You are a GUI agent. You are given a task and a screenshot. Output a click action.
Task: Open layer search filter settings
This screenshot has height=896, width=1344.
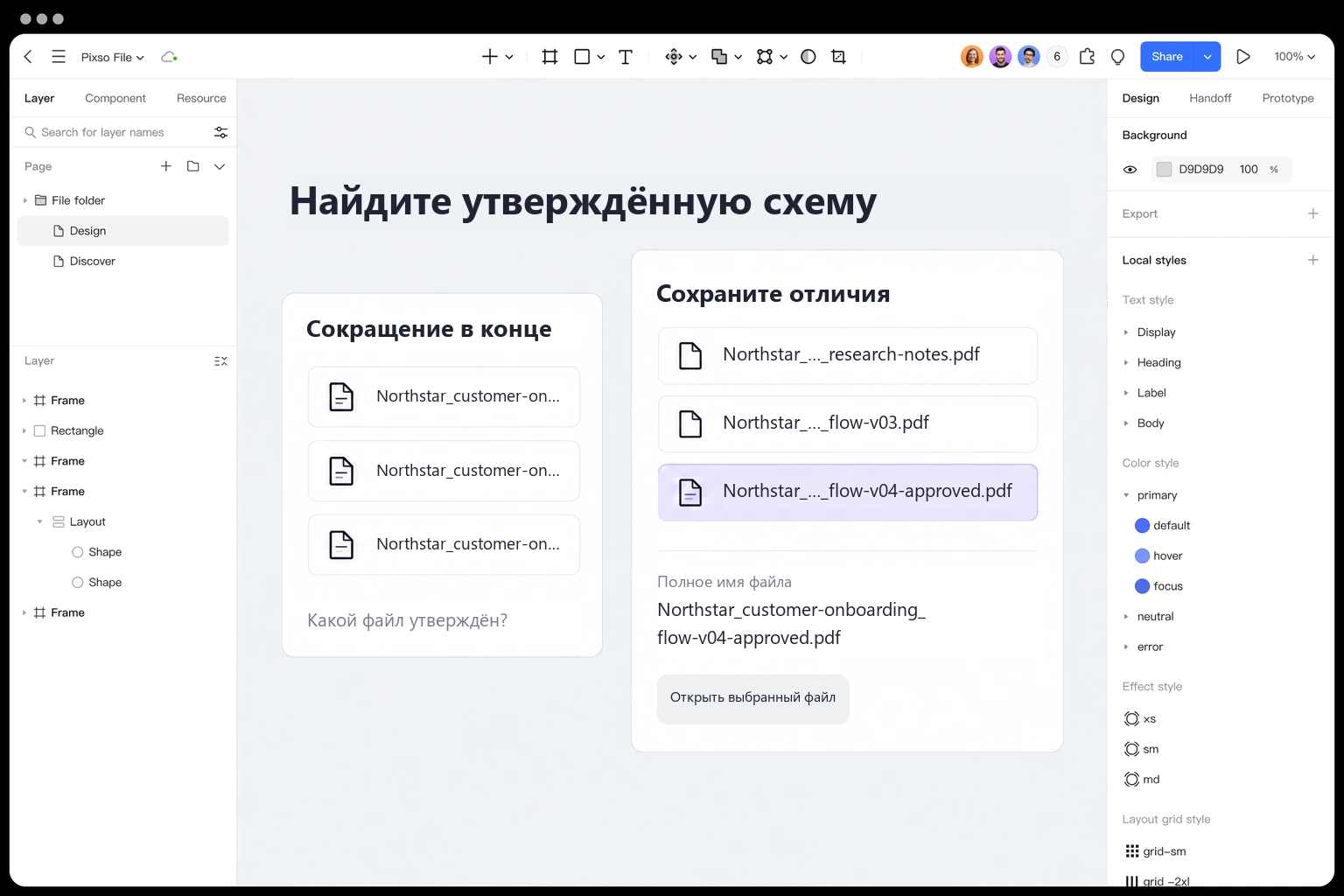pyautogui.click(x=220, y=132)
